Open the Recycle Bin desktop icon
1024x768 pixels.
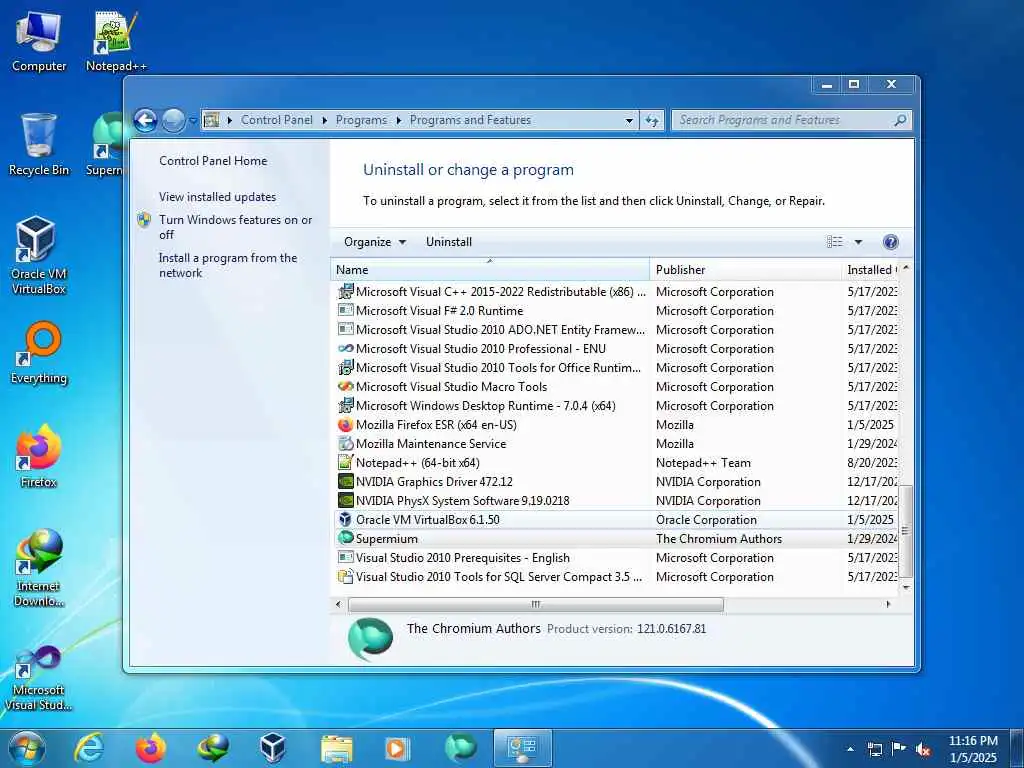(39, 144)
